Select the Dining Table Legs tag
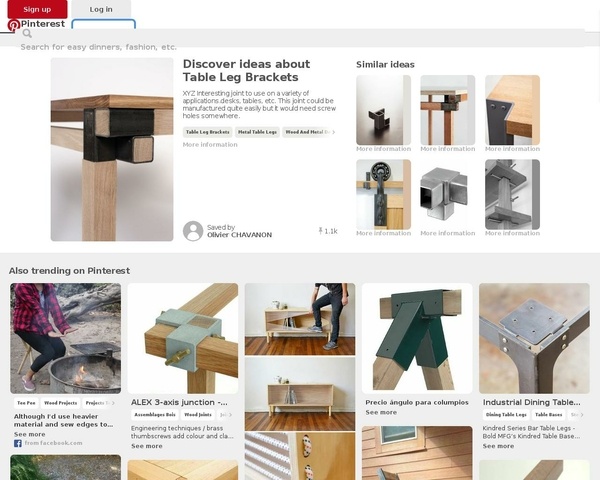Screen dimensions: 600x480 (x=506, y=414)
